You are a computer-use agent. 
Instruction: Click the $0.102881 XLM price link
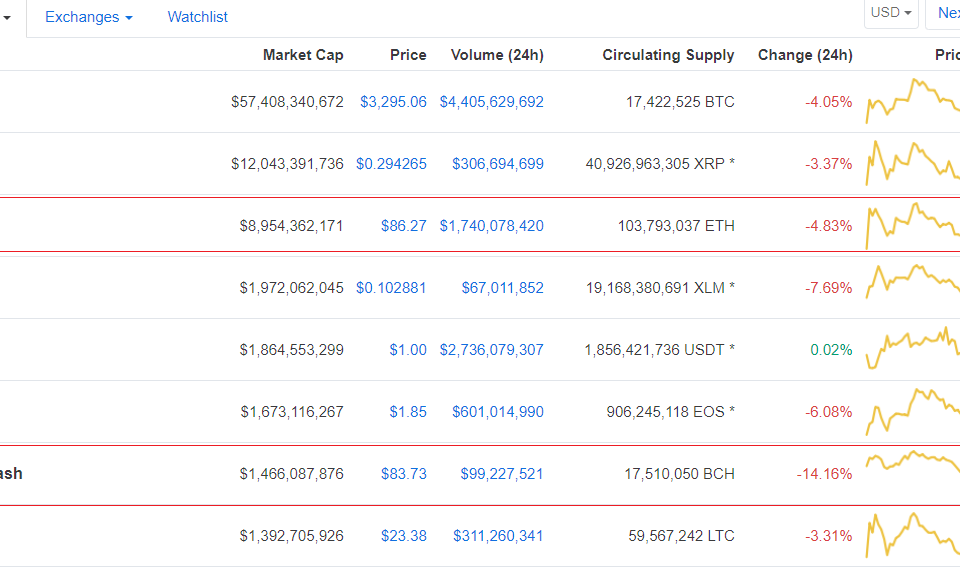391,288
